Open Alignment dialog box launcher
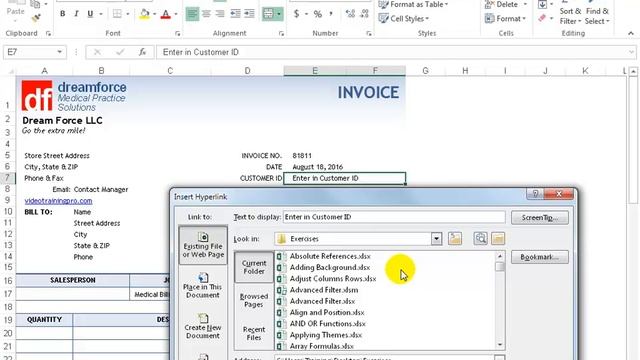Image resolution: width=640 pixels, height=360 pixels. 281,33
